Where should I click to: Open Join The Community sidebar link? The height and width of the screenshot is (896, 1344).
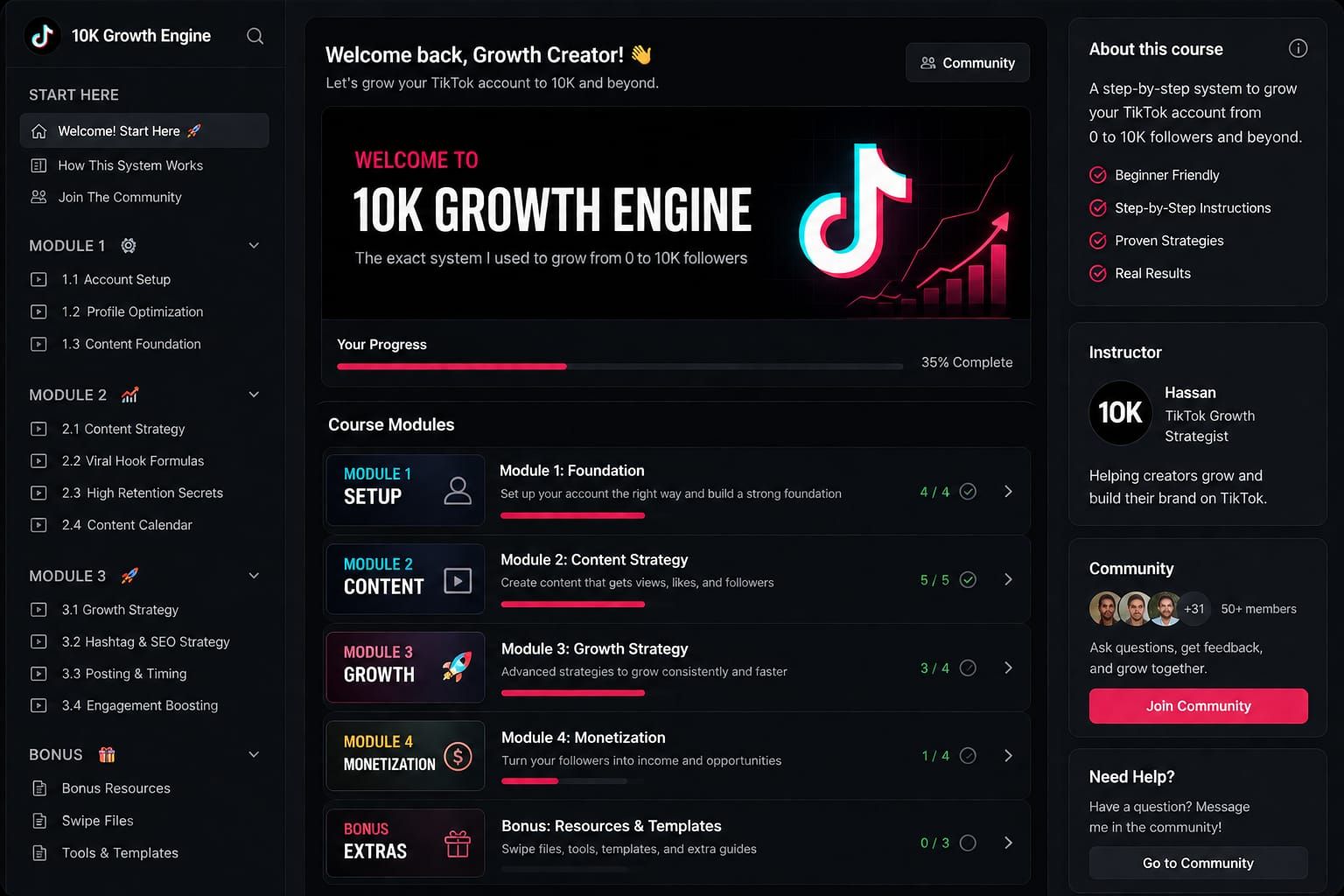click(120, 197)
